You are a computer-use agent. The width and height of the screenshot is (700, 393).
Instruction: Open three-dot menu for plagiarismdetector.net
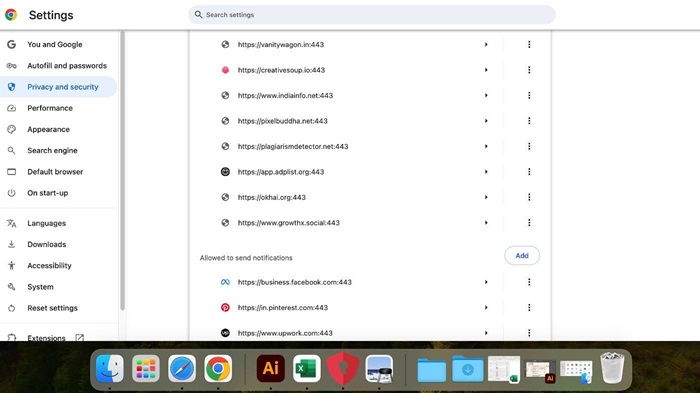point(529,146)
